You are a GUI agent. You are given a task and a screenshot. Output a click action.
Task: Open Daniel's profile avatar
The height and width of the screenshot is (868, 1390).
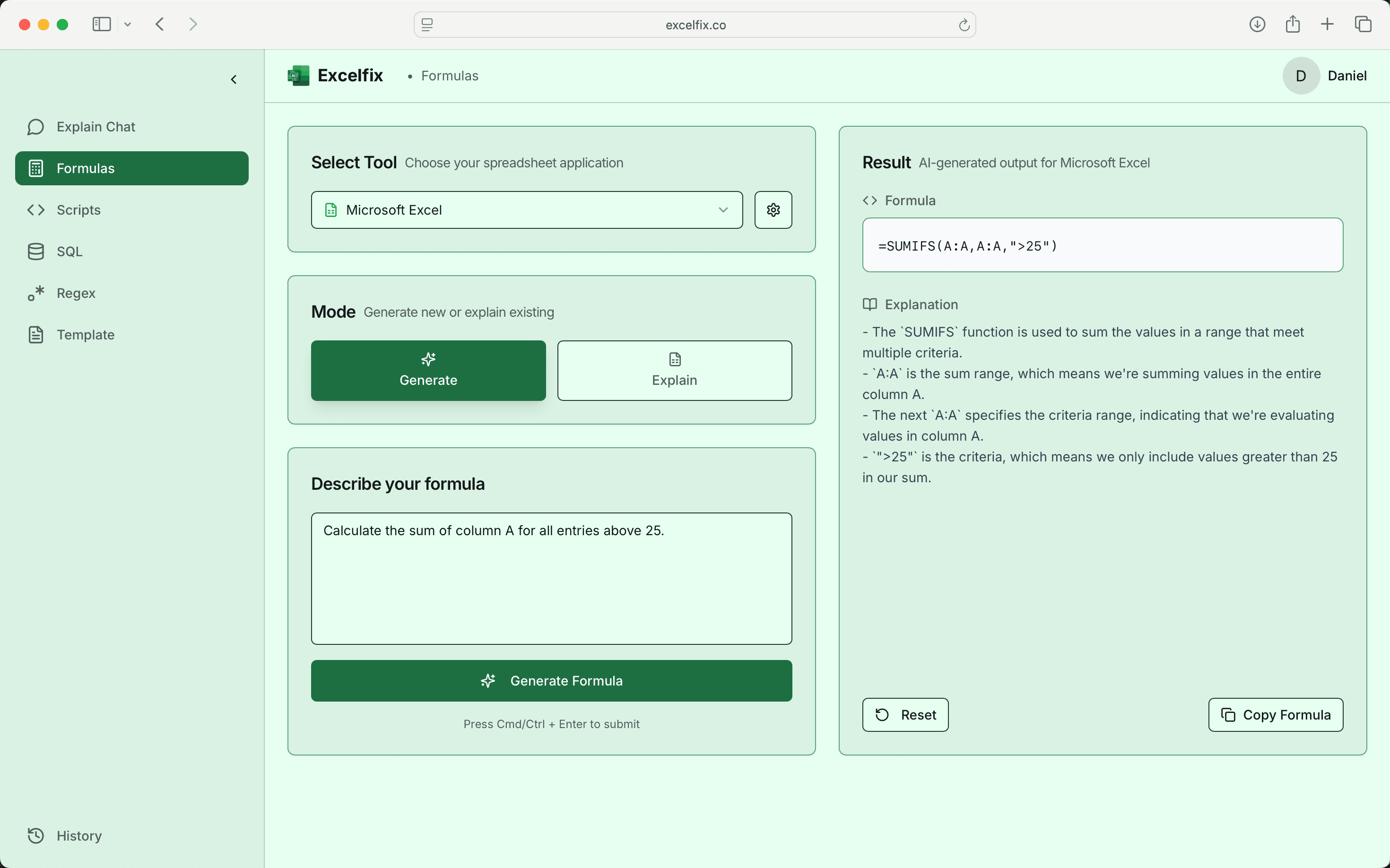(x=1301, y=76)
